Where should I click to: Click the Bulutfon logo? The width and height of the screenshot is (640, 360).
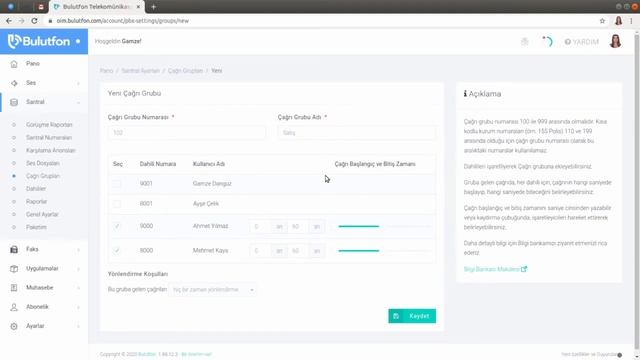tap(39, 41)
